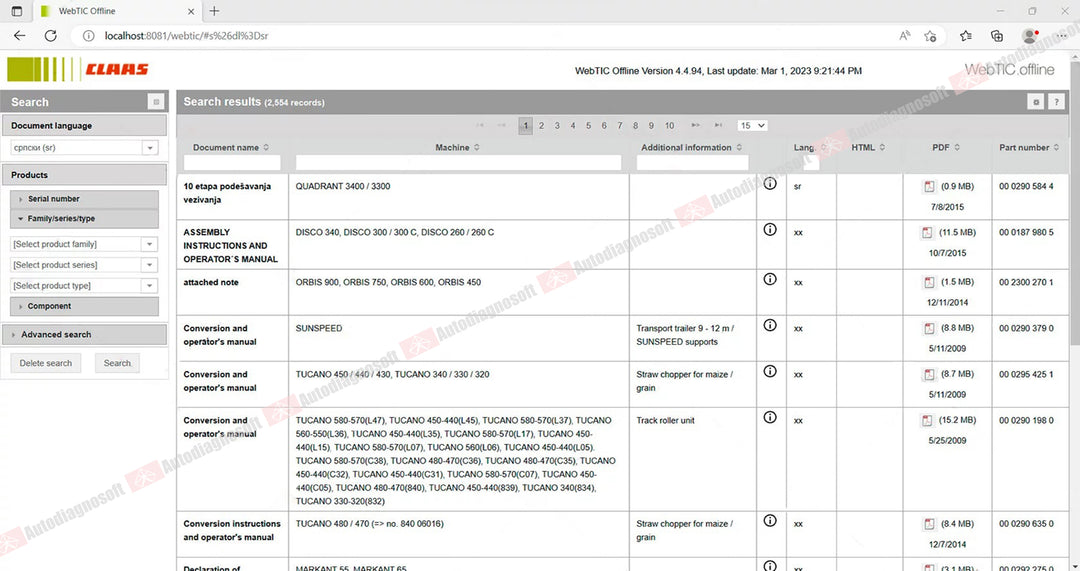This screenshot has width=1080, height=571.
Task: Open PDF 00 0290 584 4 (0.9 MB)
Action: pyautogui.click(x=929, y=187)
